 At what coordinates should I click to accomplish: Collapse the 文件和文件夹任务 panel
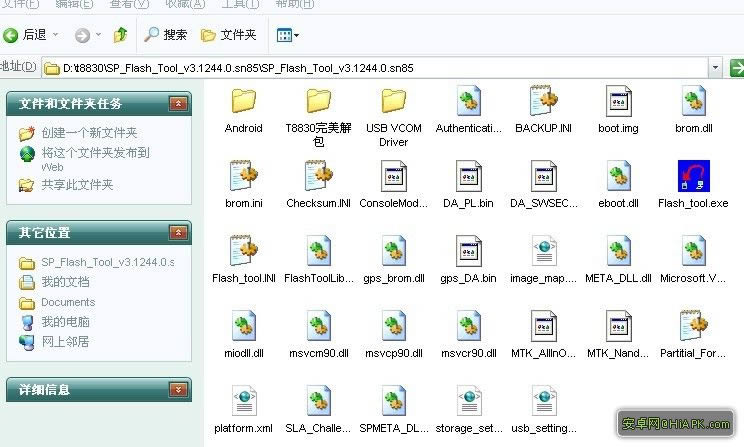(x=179, y=103)
